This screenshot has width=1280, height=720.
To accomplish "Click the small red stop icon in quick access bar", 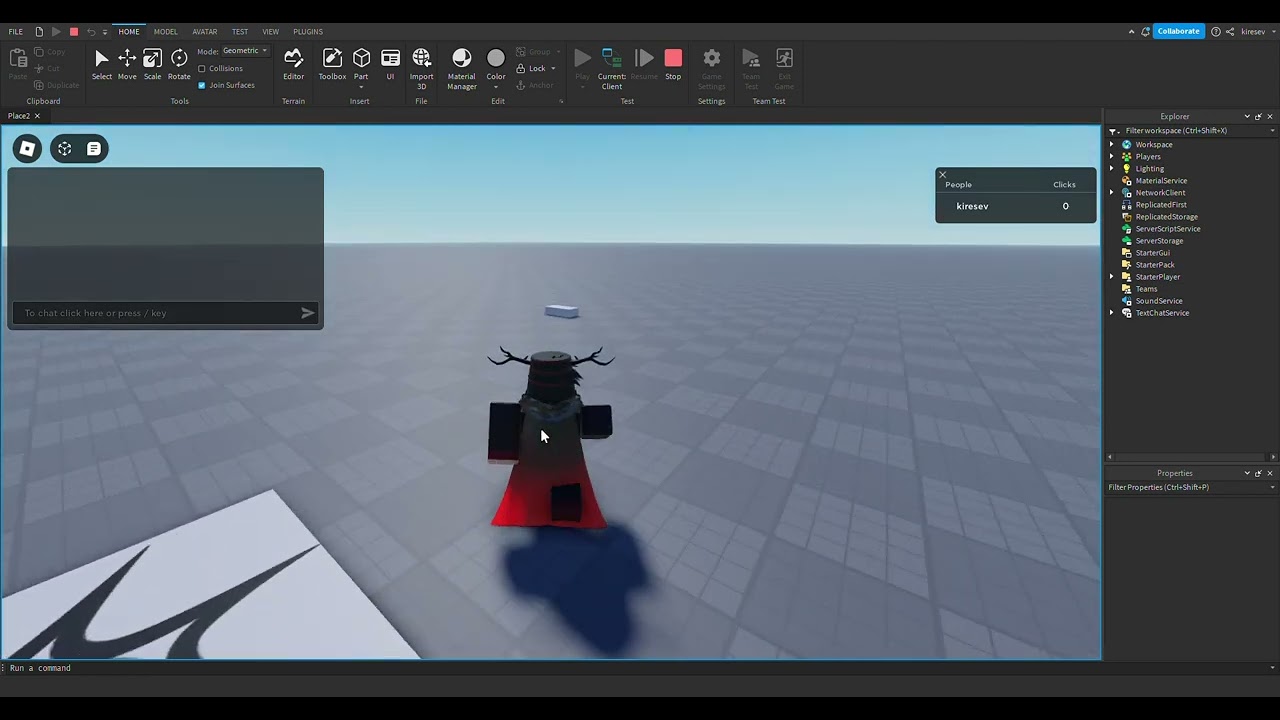I will tap(73, 32).
